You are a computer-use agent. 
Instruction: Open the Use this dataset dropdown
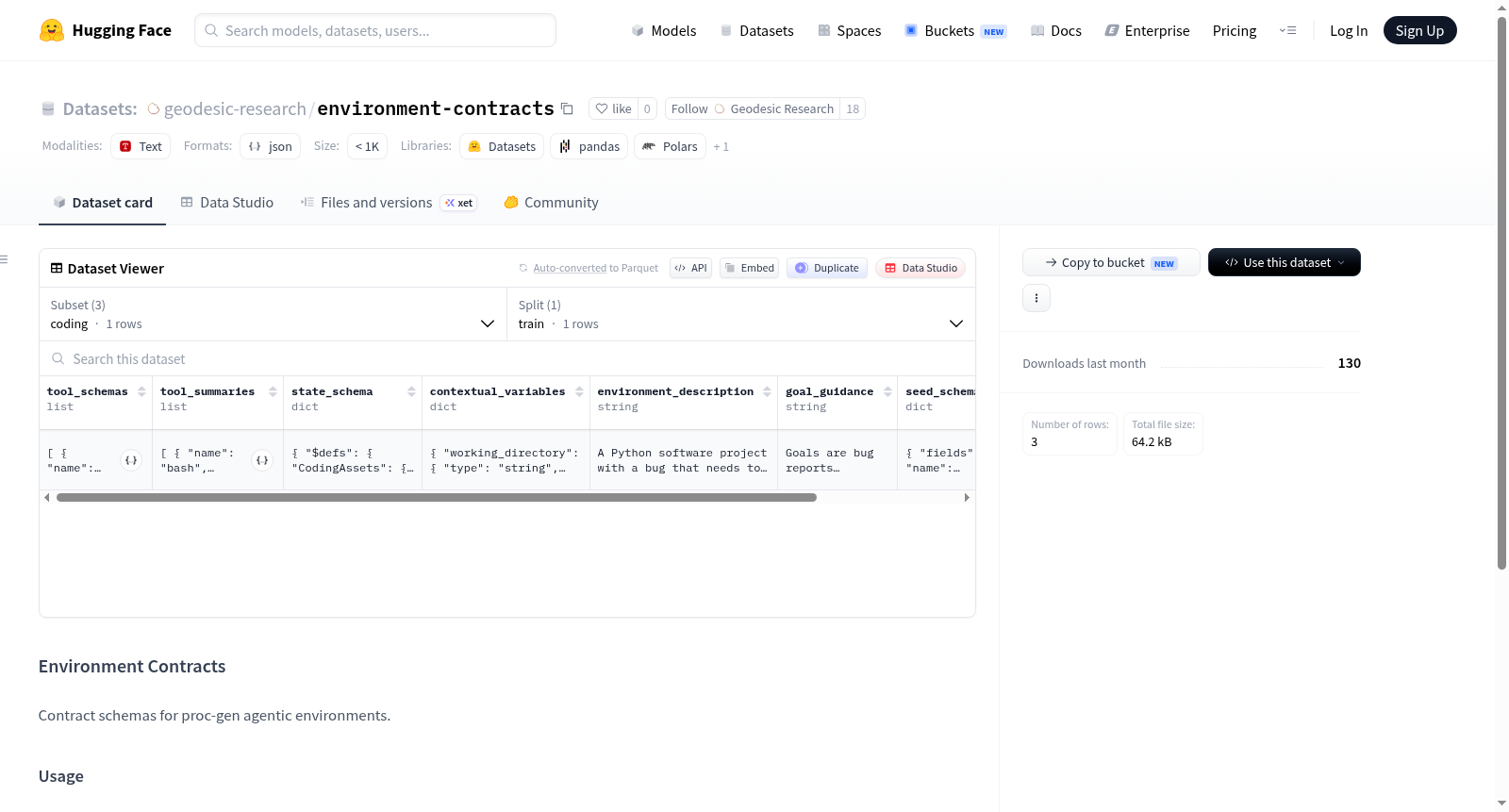1285,262
